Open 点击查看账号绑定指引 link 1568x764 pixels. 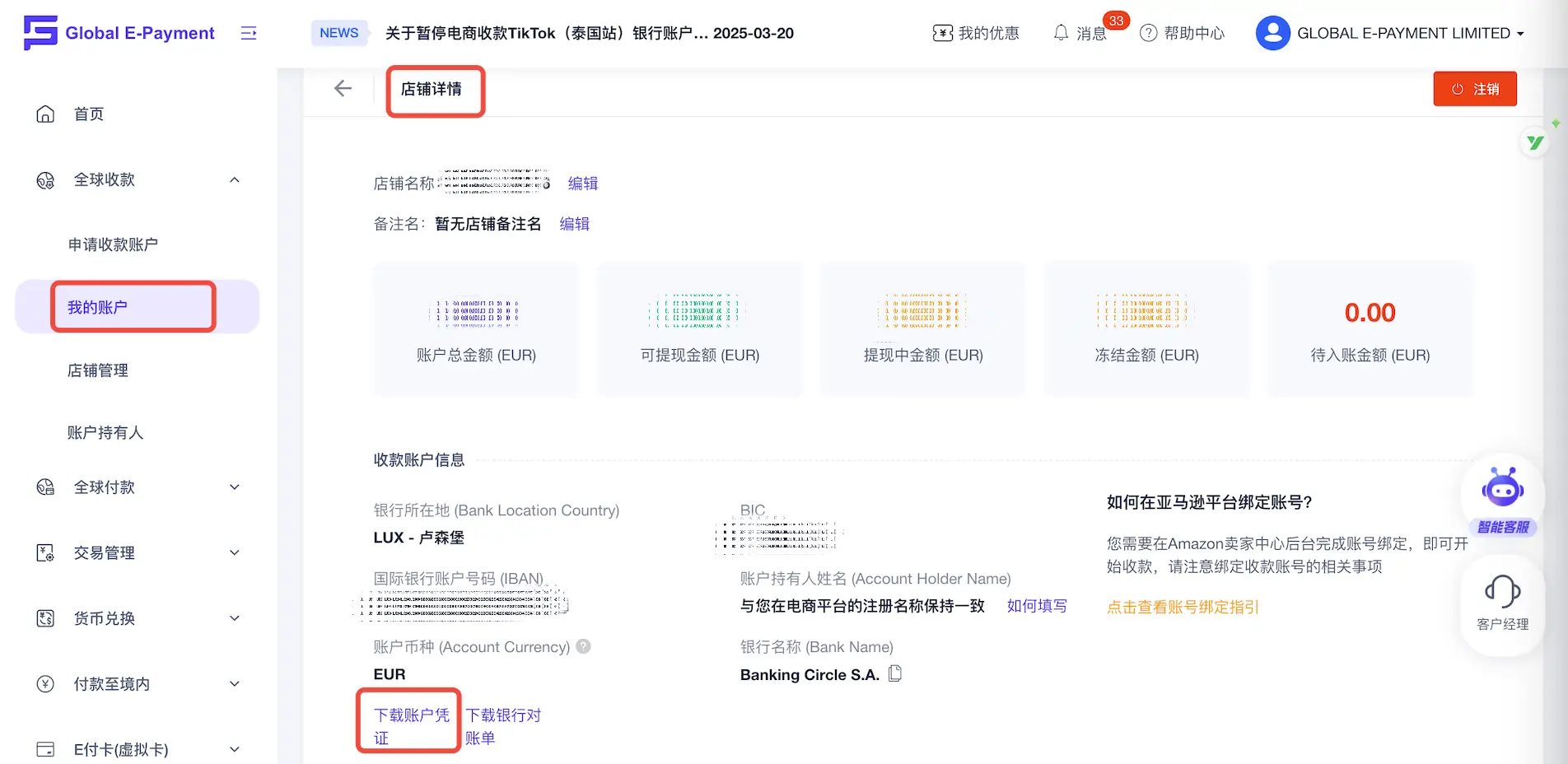(x=1183, y=608)
